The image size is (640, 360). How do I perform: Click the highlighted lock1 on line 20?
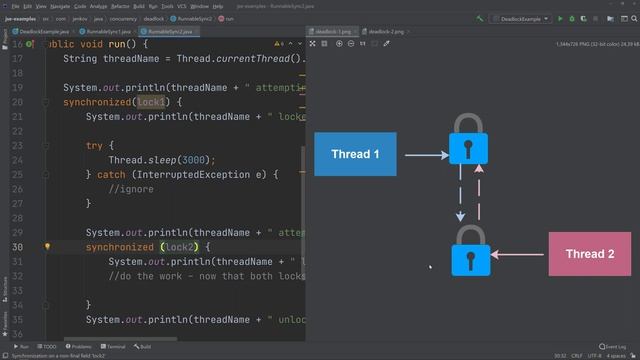point(151,102)
